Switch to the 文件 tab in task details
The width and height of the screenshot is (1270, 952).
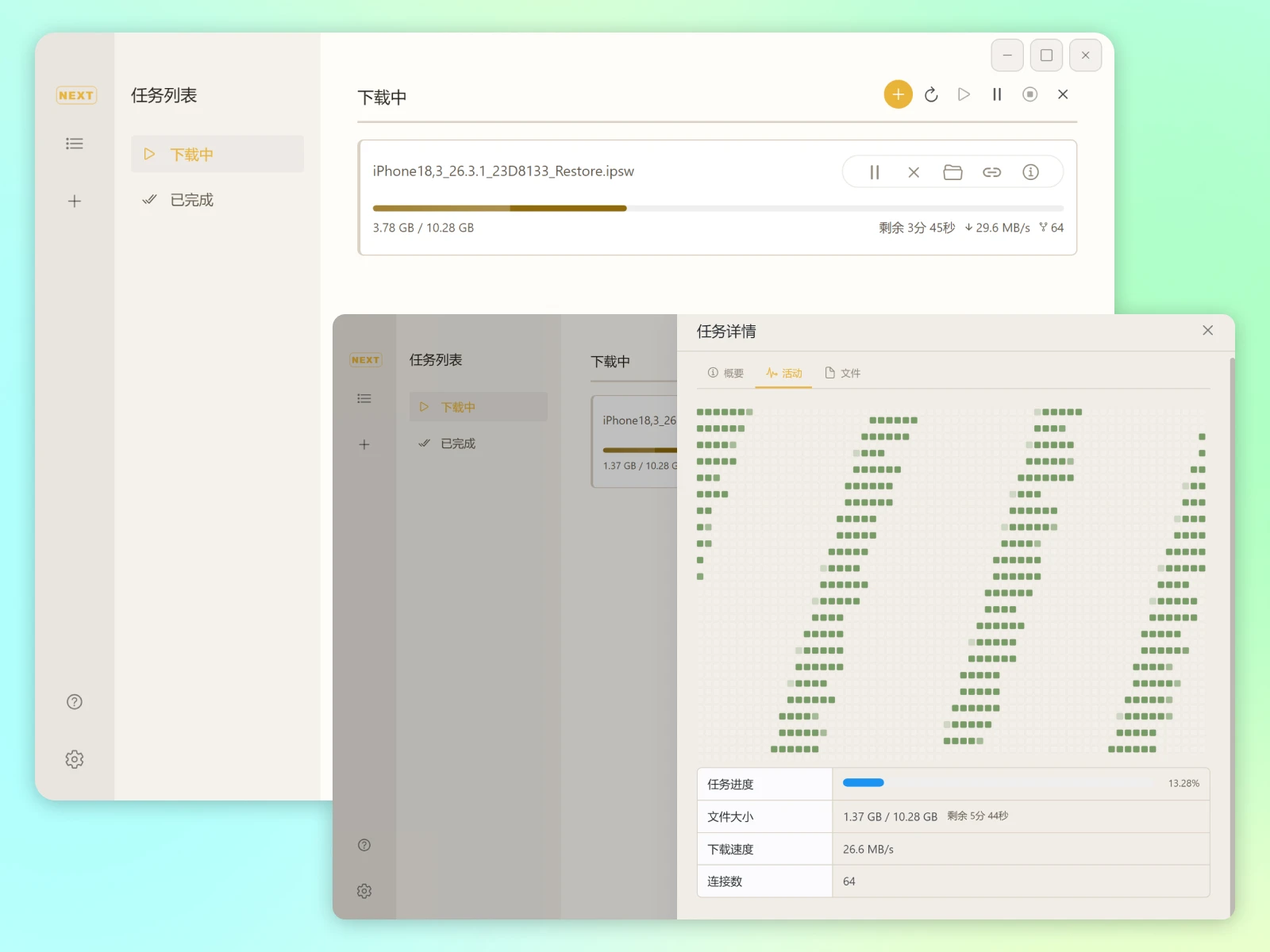coord(842,373)
